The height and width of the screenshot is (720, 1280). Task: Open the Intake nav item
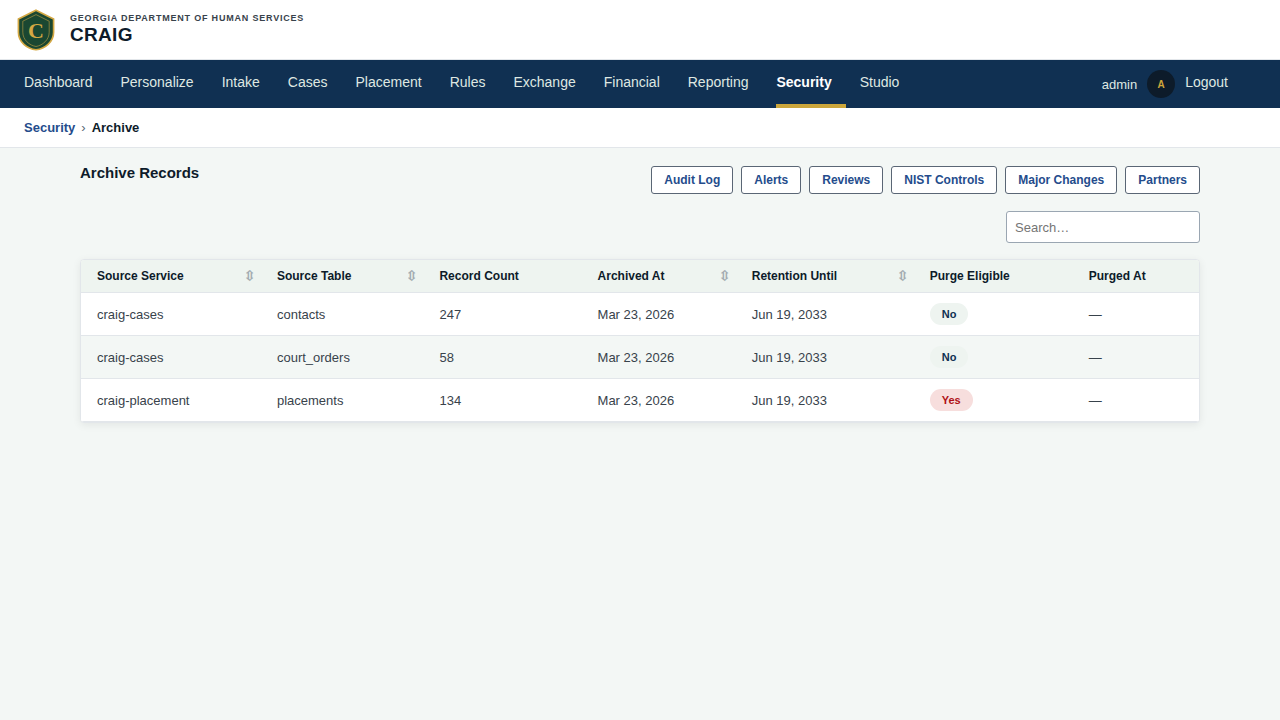(241, 82)
